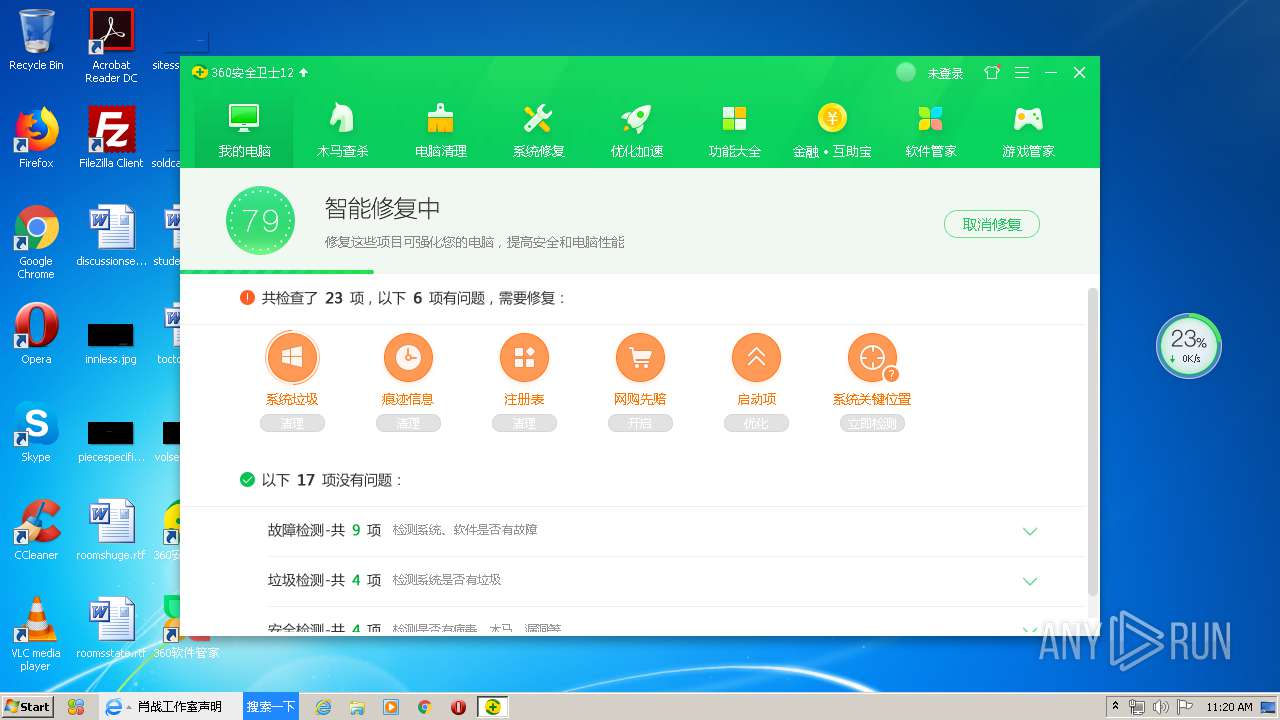This screenshot has height=720, width=1280.
Task: Click the 23% floating speed widget
Action: point(1189,346)
